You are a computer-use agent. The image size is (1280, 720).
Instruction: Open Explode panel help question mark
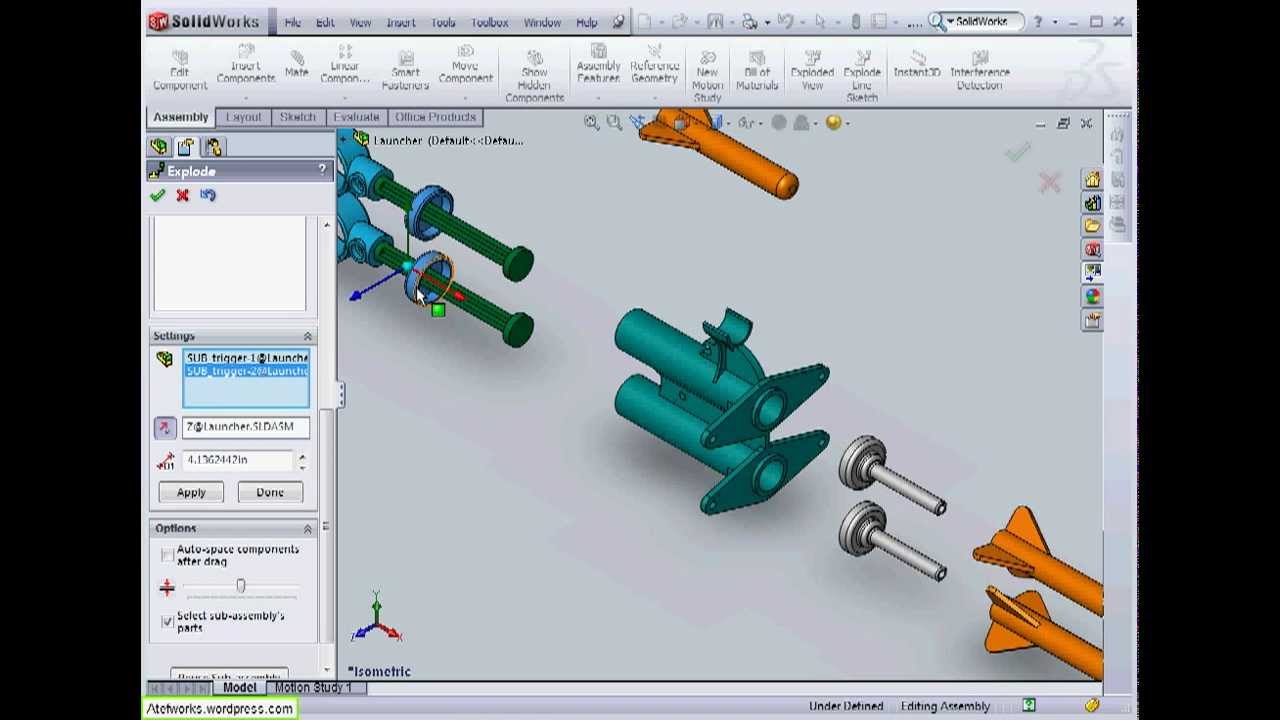(x=322, y=171)
